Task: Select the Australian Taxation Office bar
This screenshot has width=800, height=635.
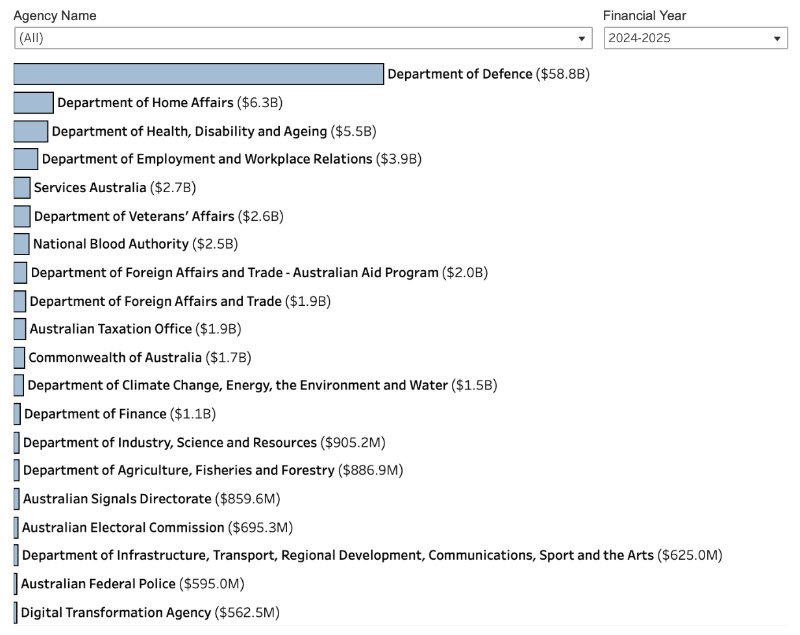Action: (x=17, y=329)
